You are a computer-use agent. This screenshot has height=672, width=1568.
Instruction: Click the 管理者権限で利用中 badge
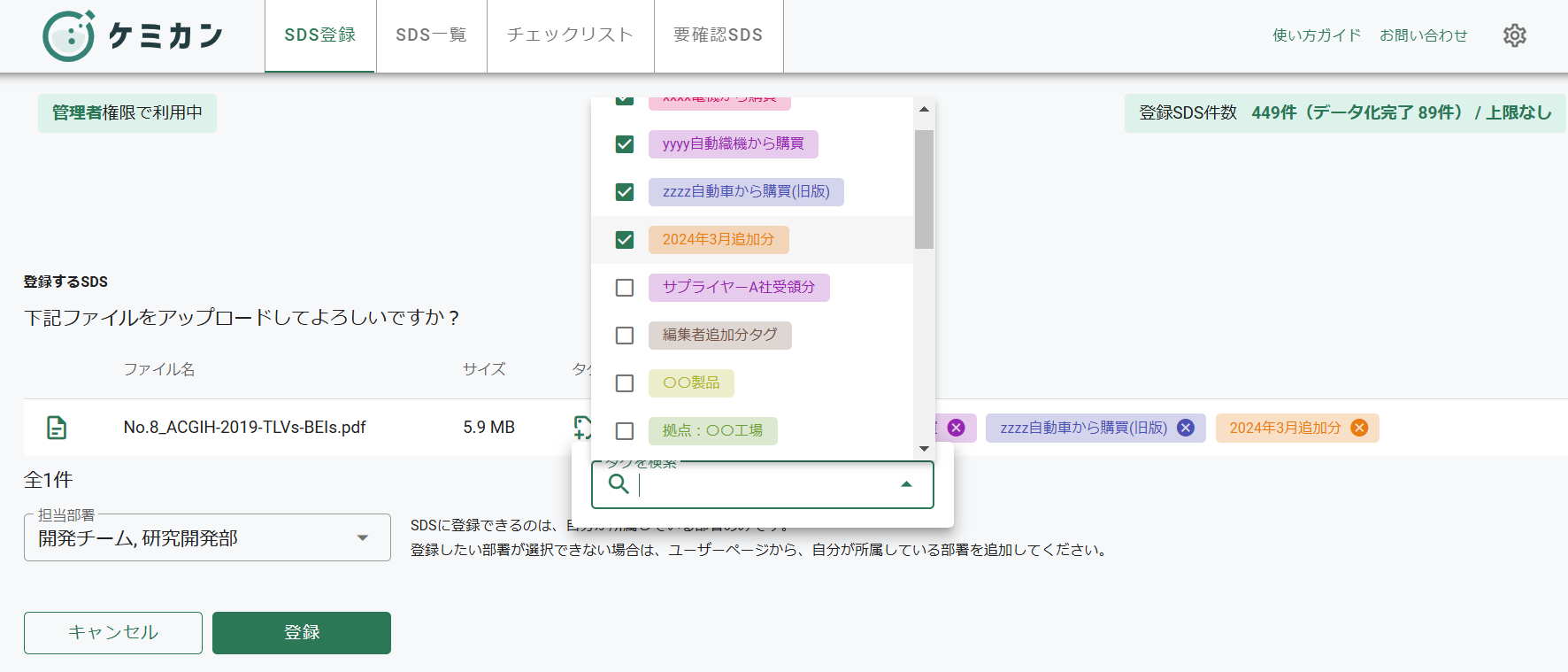click(x=127, y=113)
